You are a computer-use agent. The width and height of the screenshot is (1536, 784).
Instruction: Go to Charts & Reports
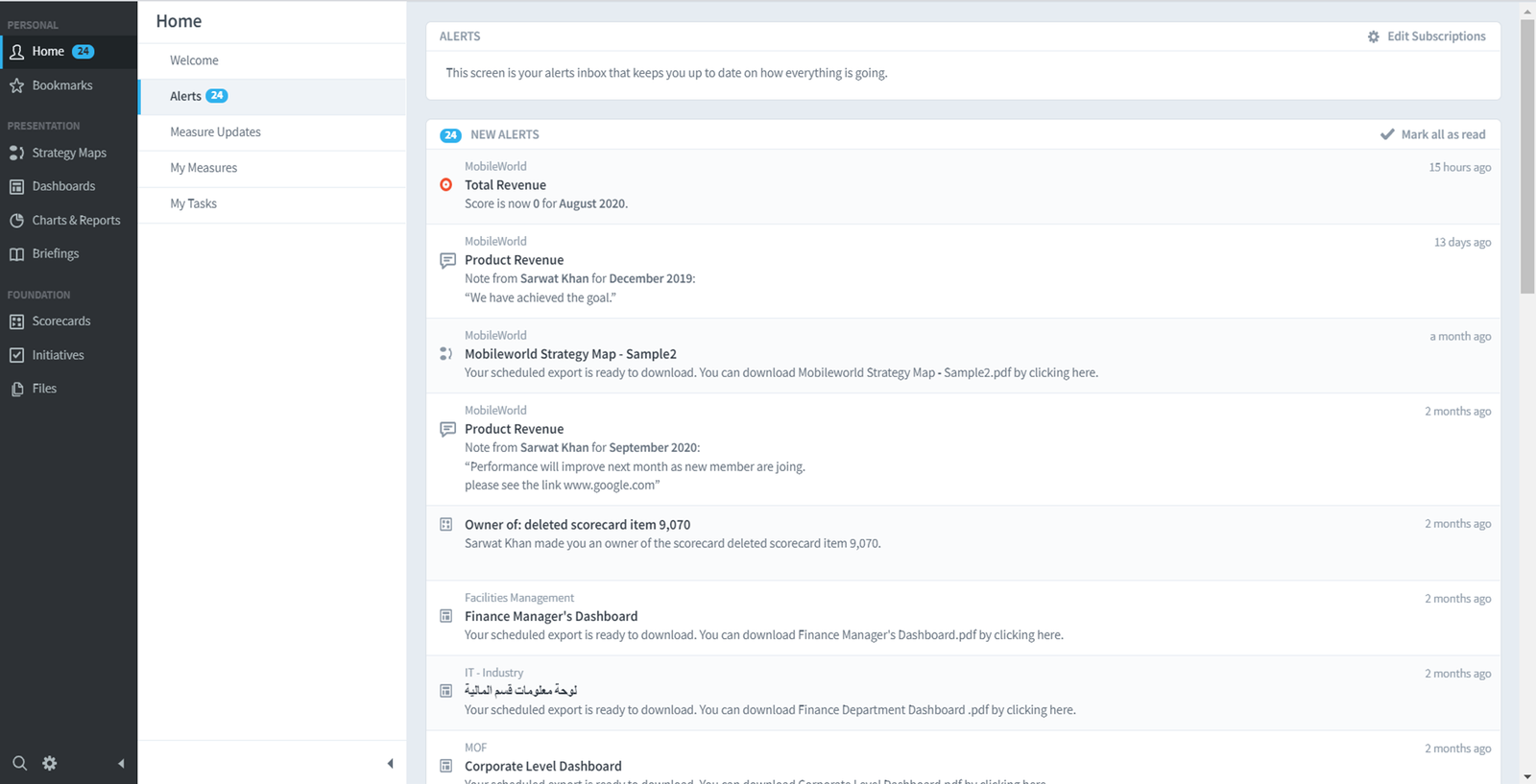point(68,220)
